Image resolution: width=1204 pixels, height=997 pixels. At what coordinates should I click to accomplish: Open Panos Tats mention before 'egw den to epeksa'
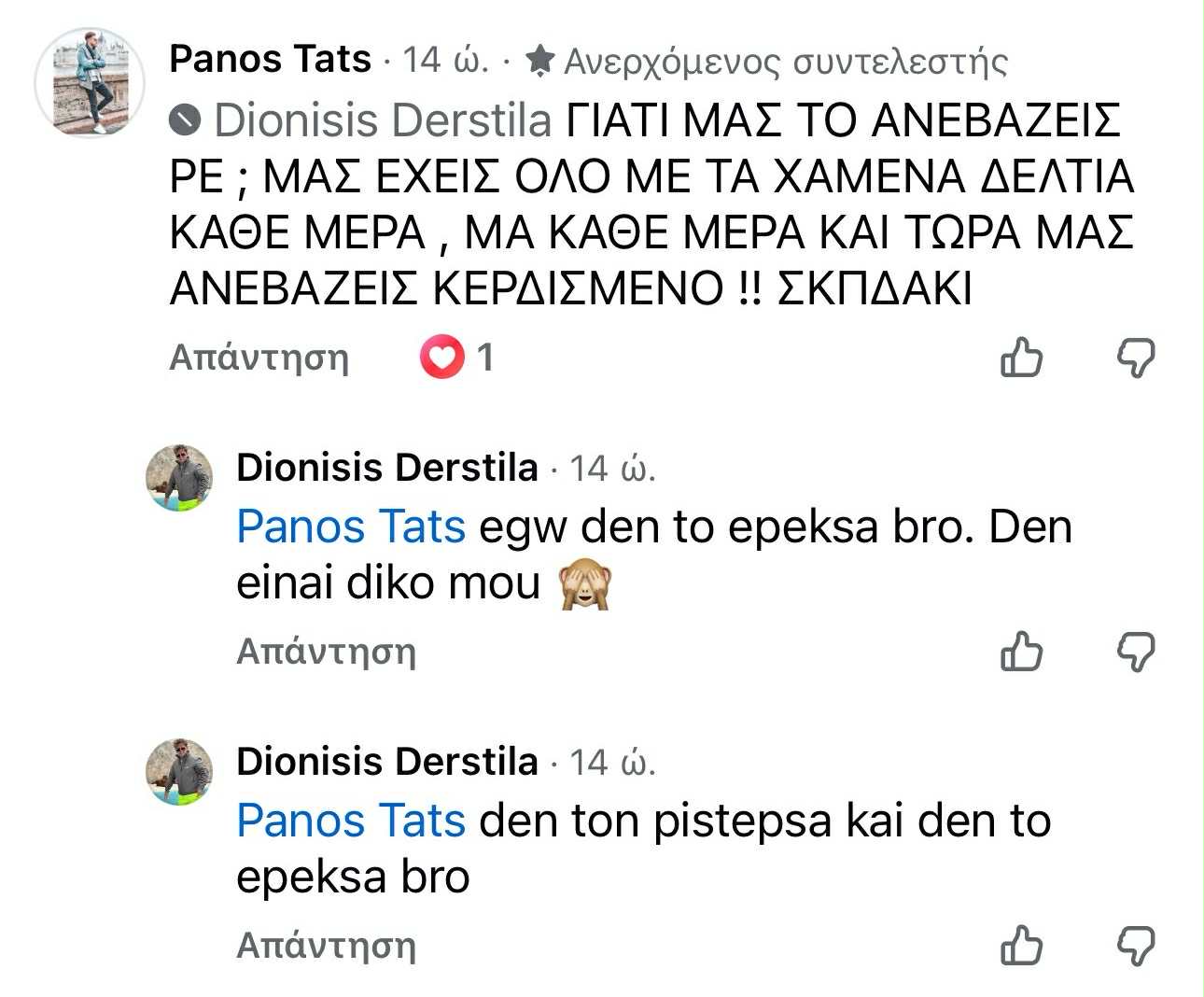coord(351,527)
